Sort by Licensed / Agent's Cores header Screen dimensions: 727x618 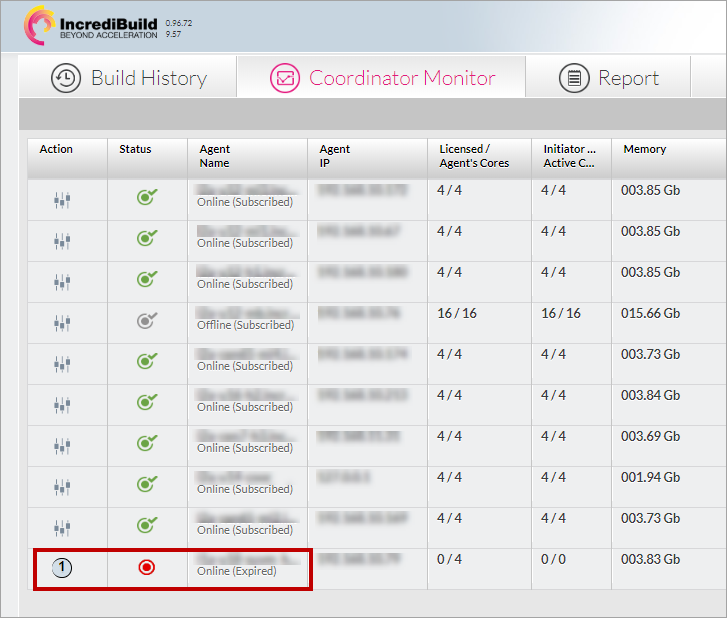[479, 159]
